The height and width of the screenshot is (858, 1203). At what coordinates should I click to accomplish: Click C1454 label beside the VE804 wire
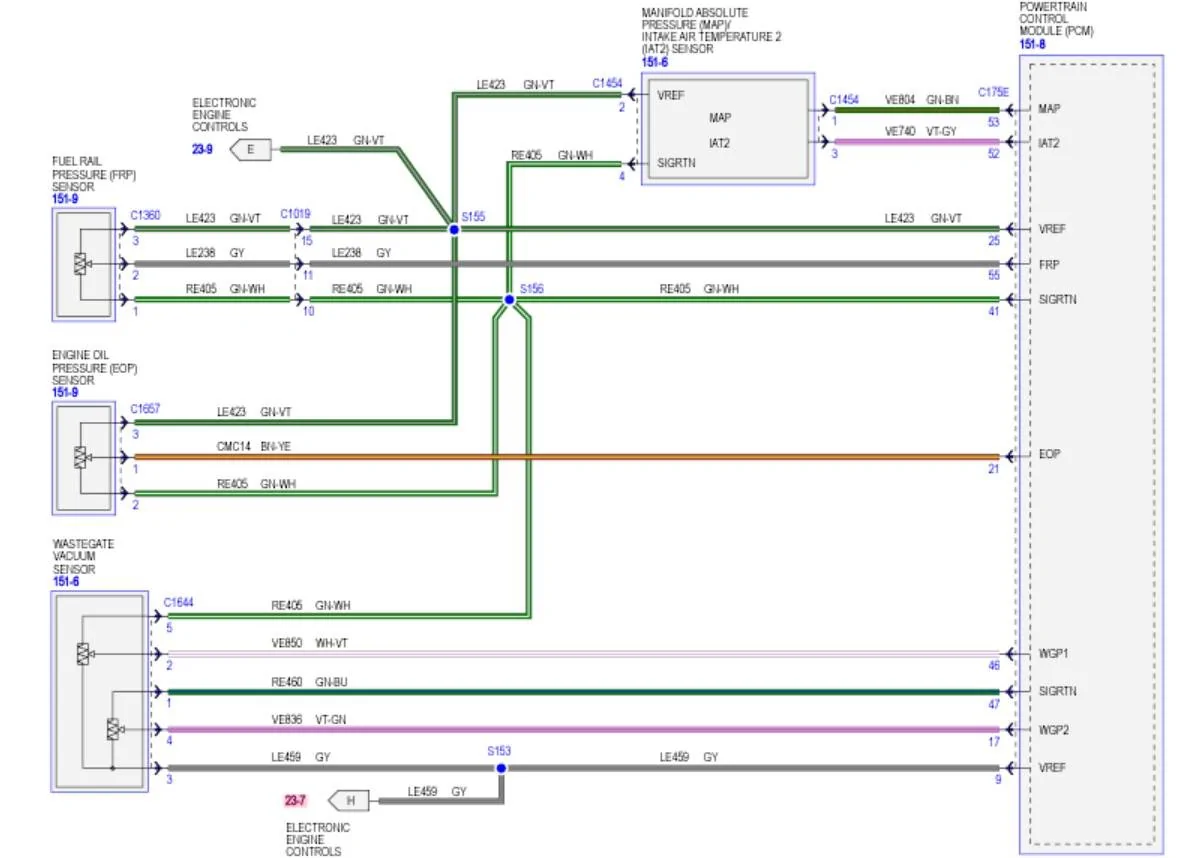(x=844, y=100)
